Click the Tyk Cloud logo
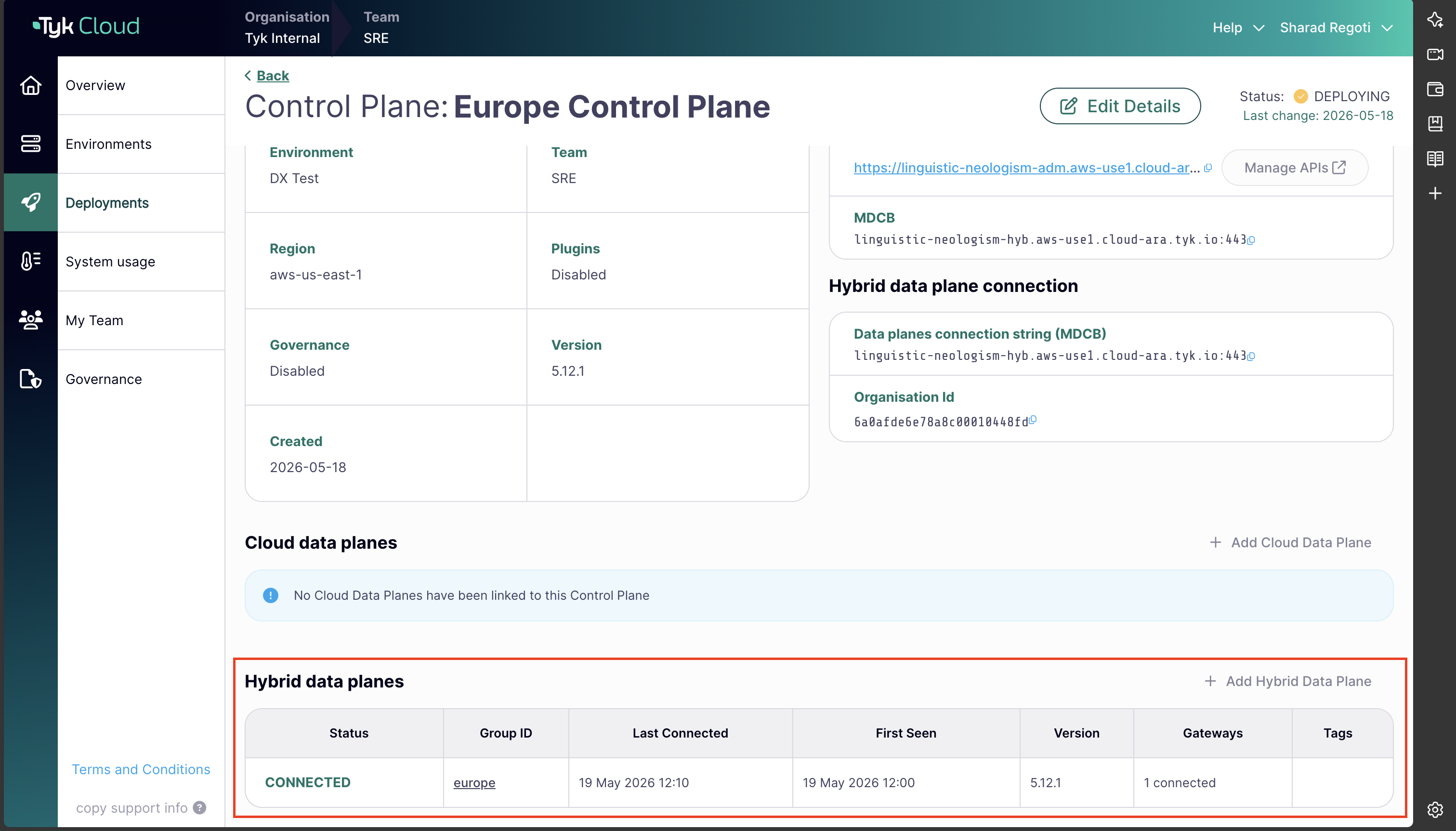 [86, 26]
